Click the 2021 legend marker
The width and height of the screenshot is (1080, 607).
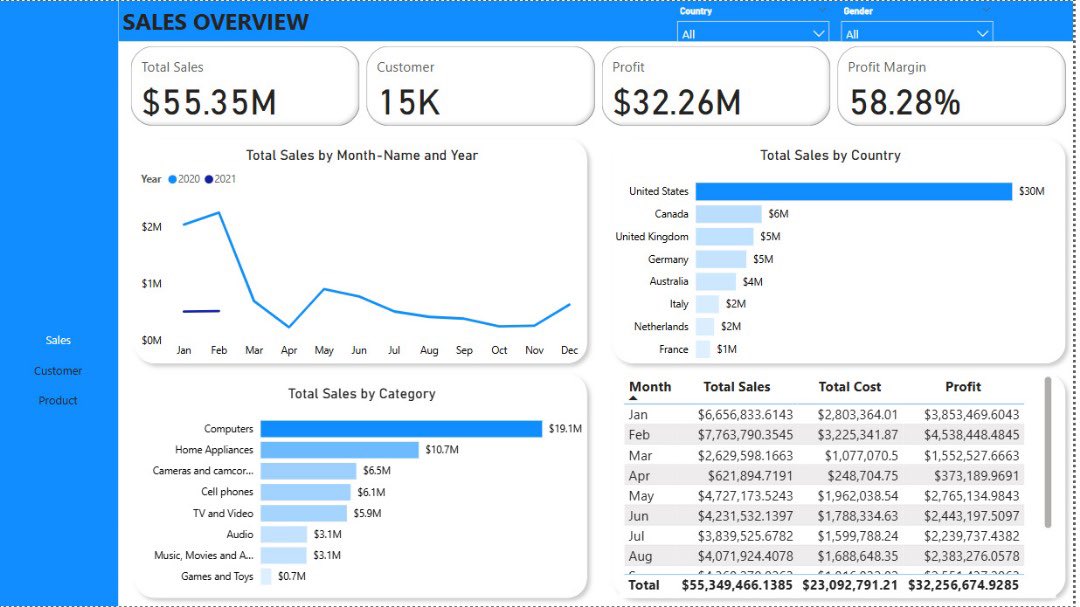point(209,179)
